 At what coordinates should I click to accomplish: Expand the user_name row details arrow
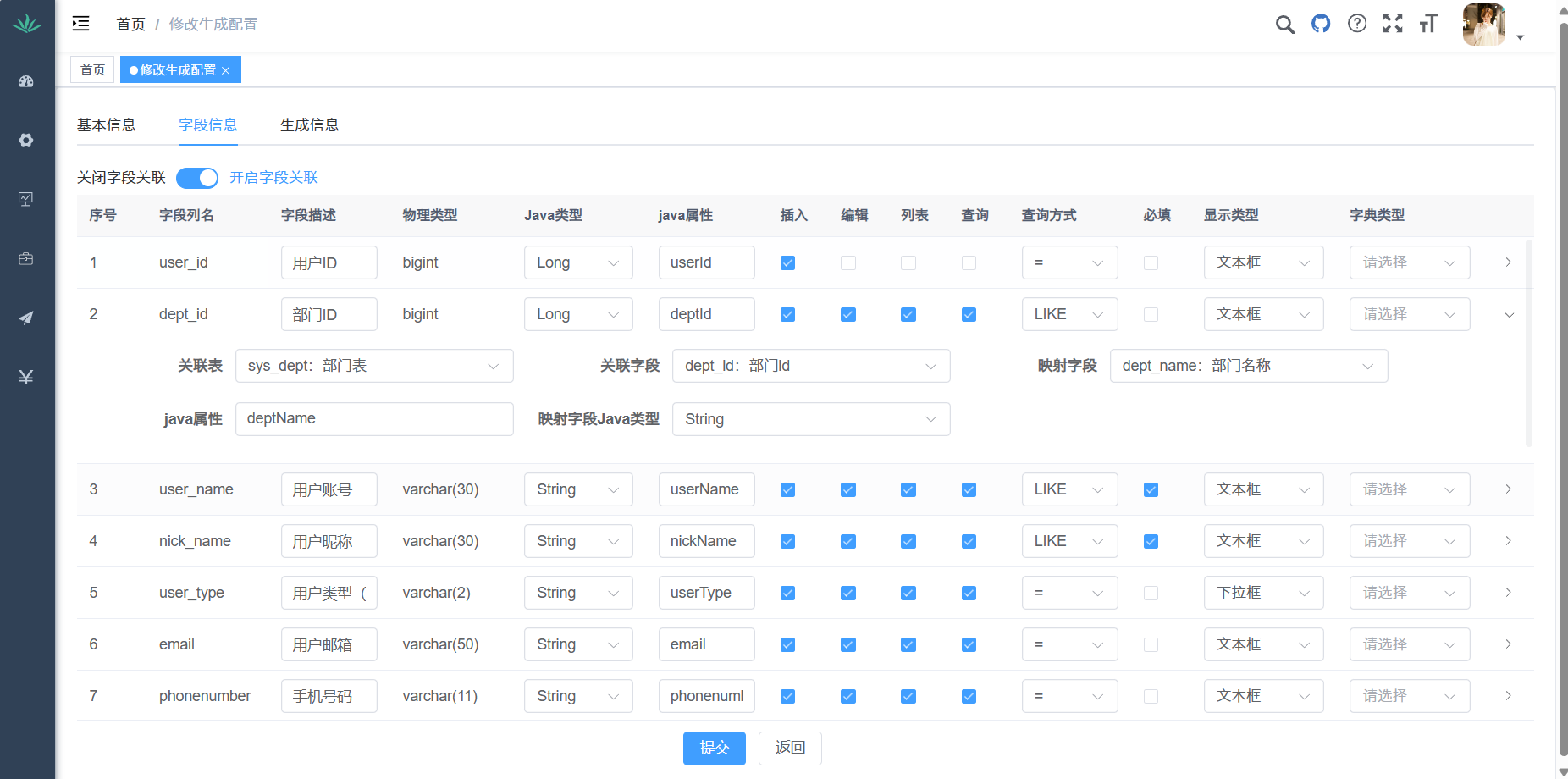point(1508,489)
